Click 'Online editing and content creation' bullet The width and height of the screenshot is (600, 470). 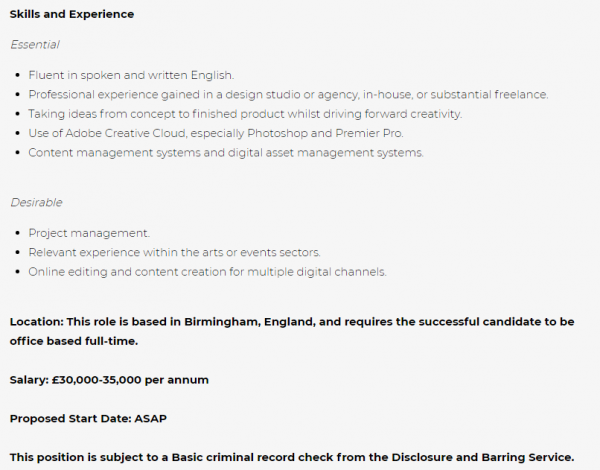click(x=207, y=272)
